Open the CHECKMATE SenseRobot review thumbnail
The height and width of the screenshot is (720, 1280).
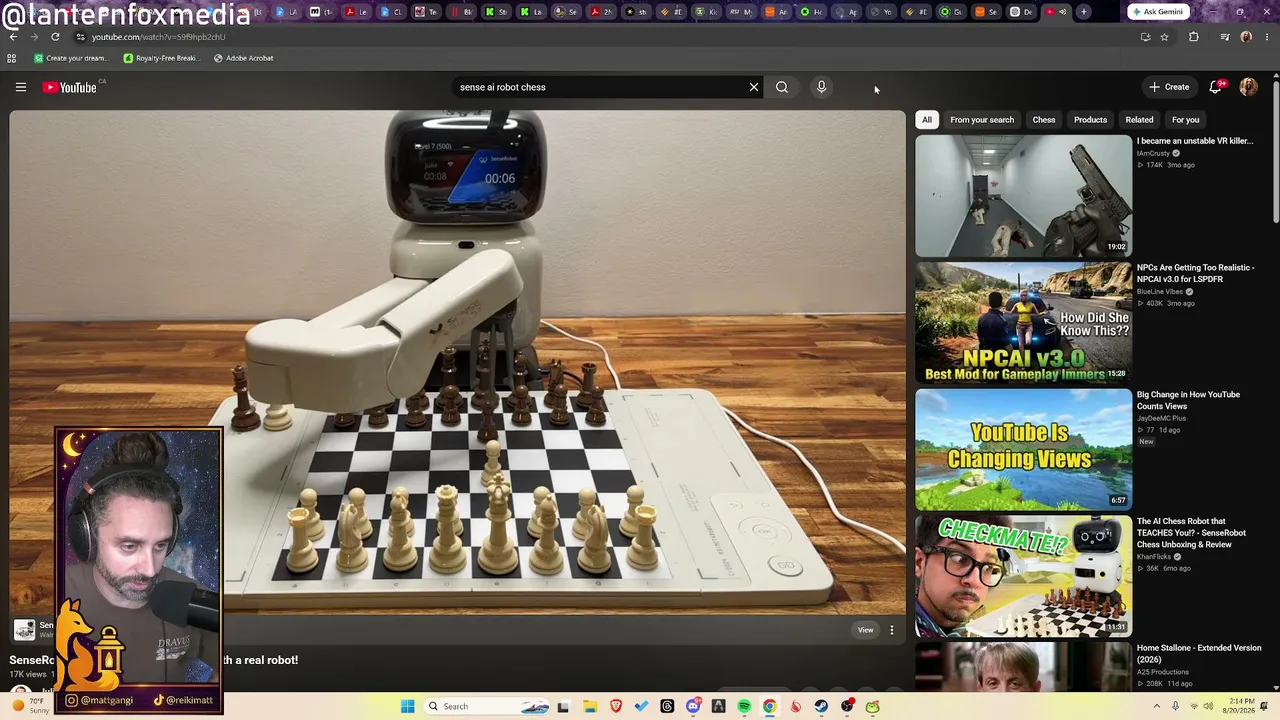[1024, 577]
